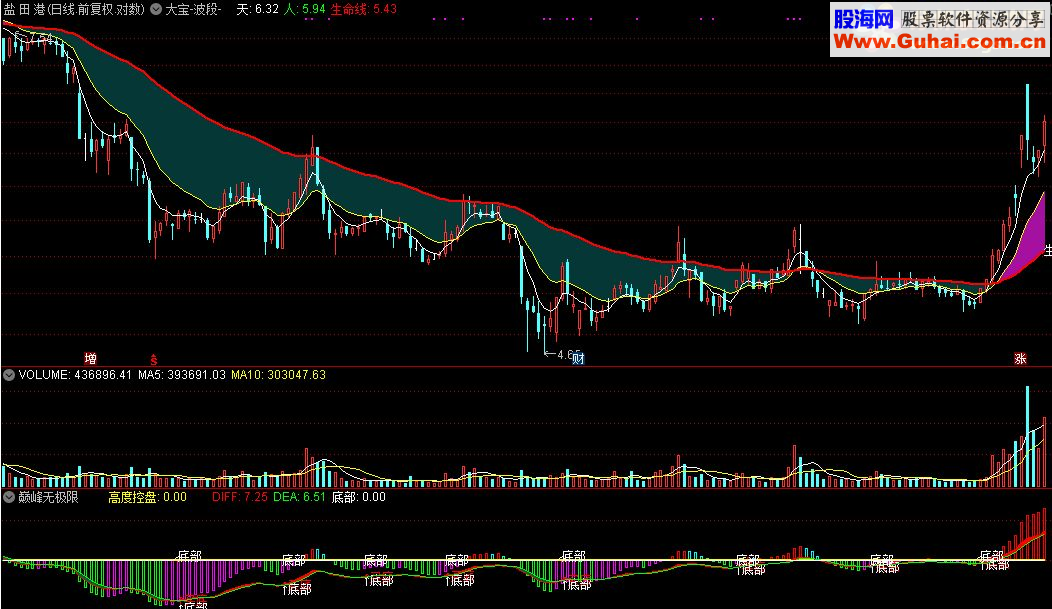The width and height of the screenshot is (1052, 609).
Task: Click the stock title 盐田港(日线.前复权.对数)
Action: click(x=74, y=9)
